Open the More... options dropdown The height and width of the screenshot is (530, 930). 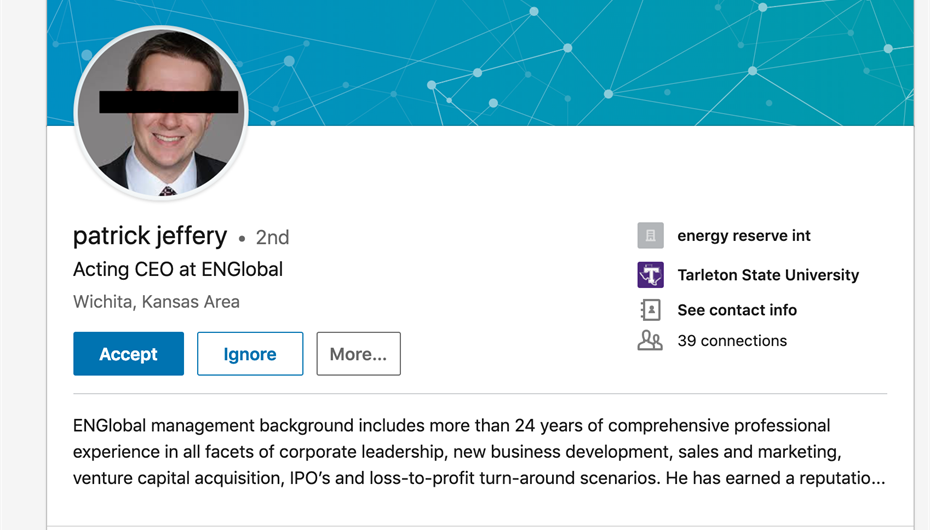click(358, 354)
